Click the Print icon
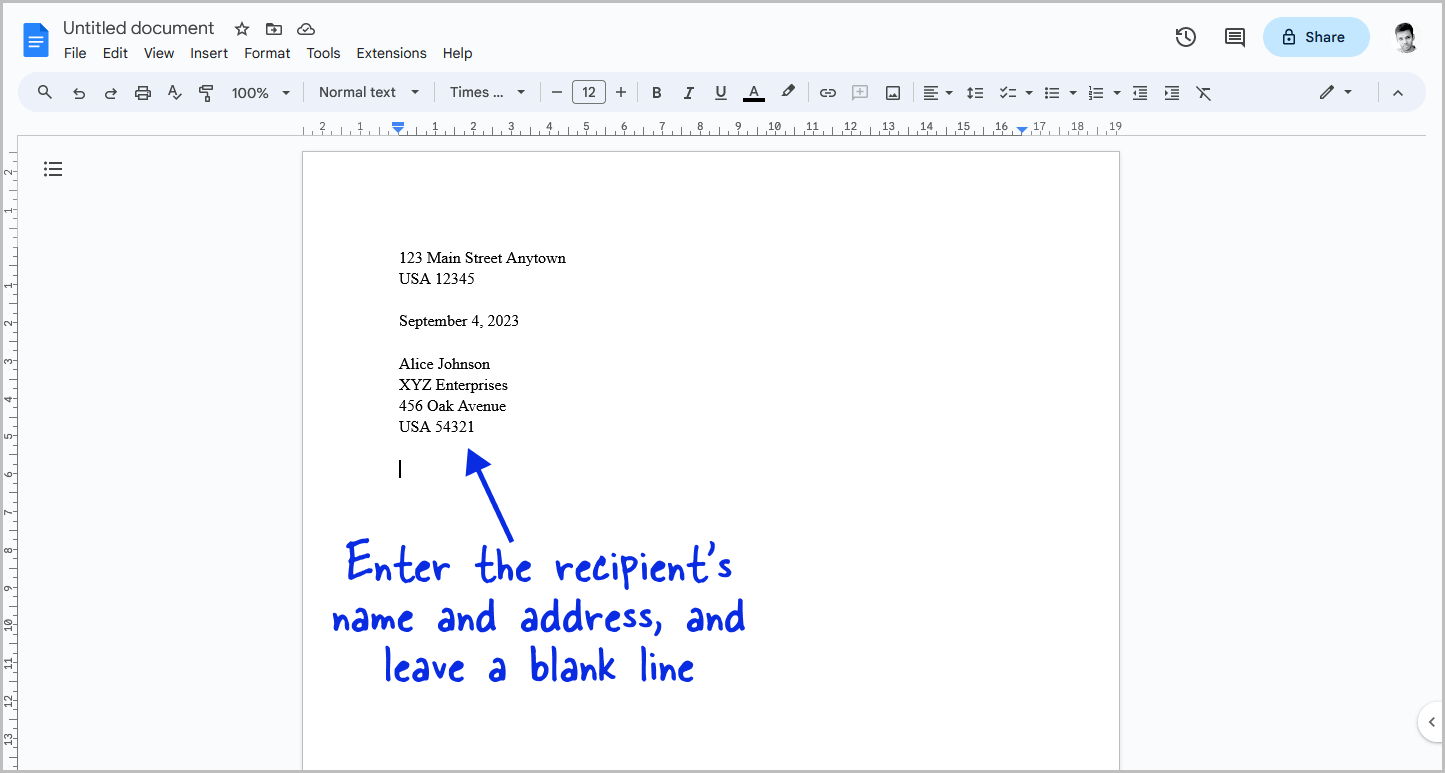 pos(143,91)
